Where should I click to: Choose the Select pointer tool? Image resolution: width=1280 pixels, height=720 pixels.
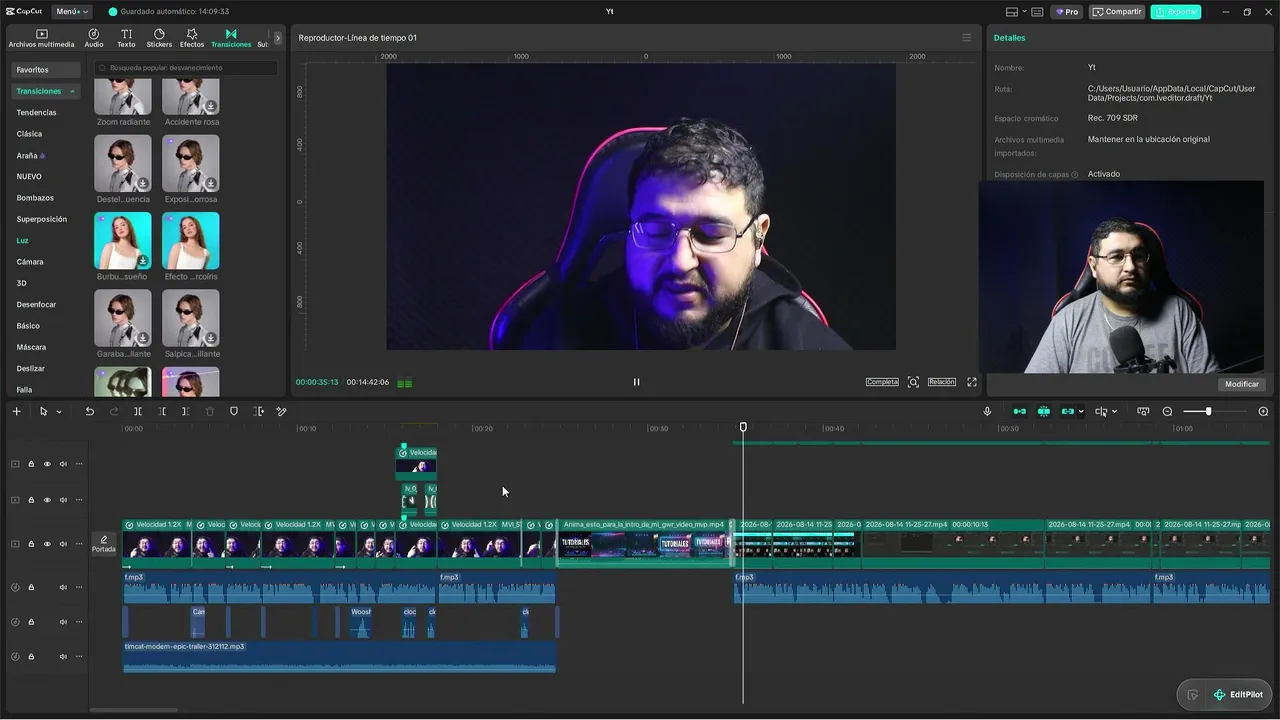(x=43, y=411)
